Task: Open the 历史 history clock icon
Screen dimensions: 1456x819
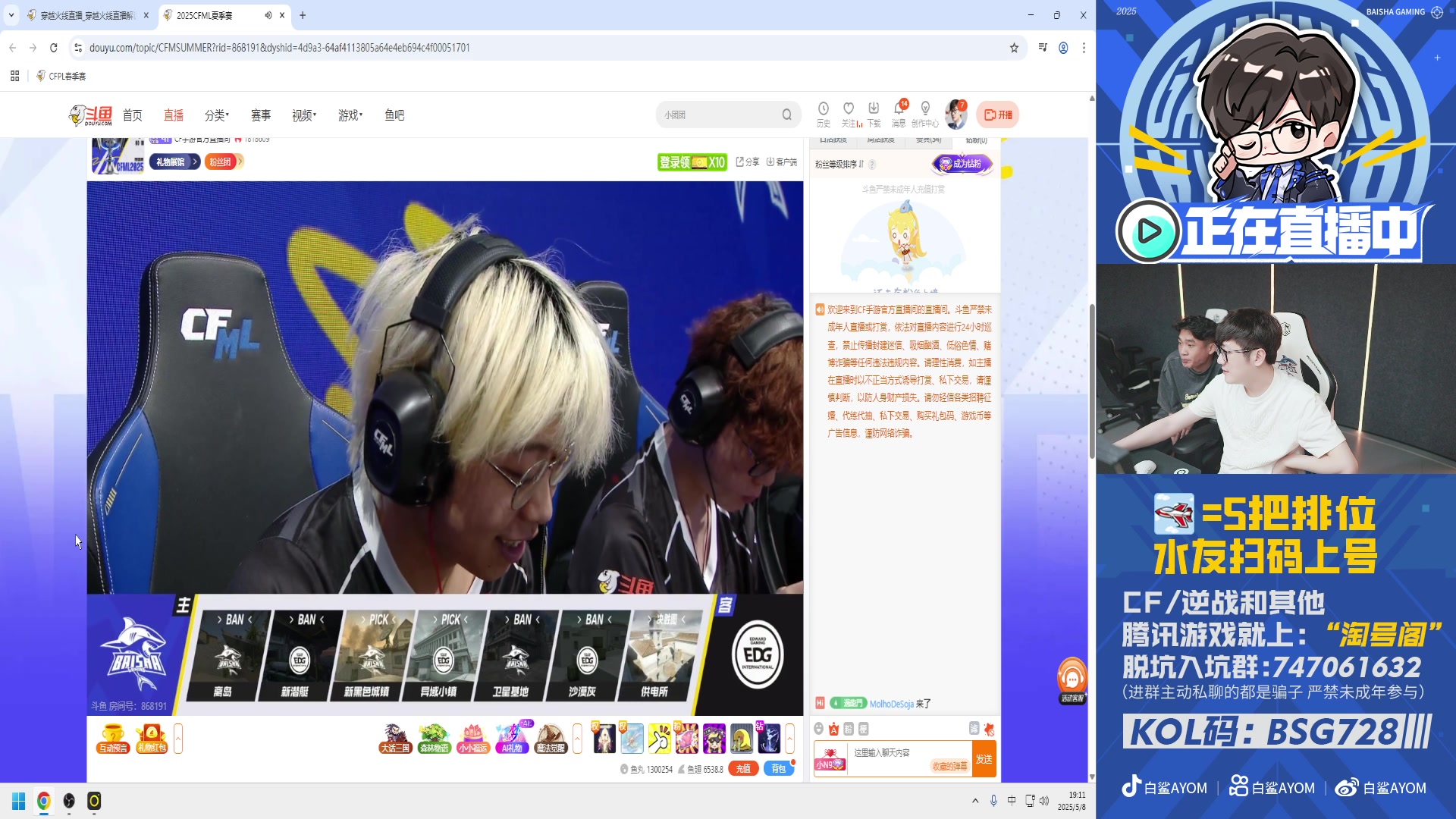Action: click(823, 109)
